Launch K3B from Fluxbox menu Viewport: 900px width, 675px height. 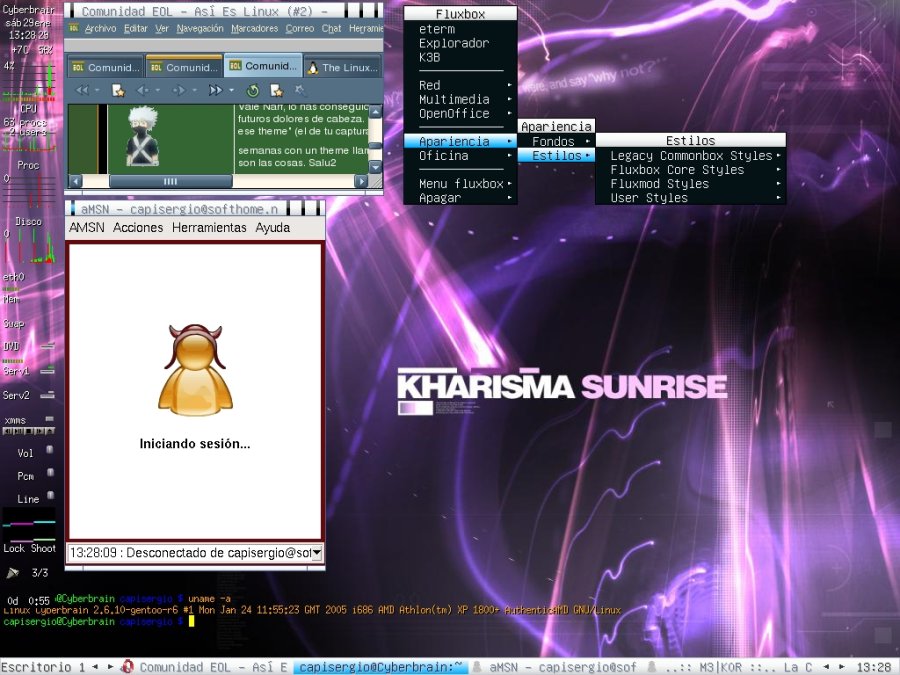460,57
